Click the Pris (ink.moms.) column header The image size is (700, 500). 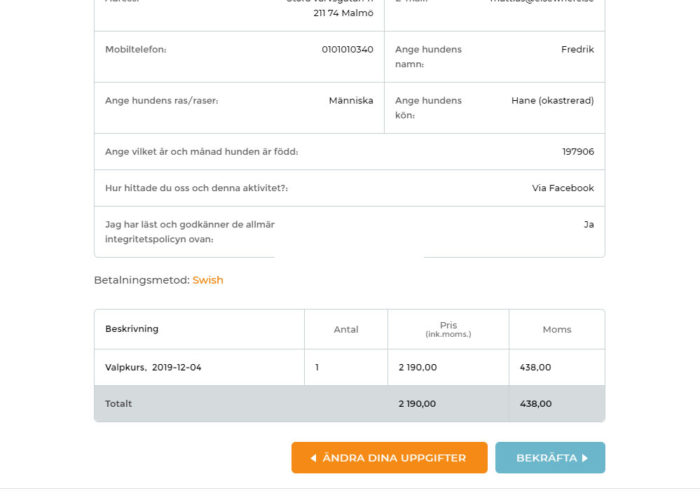(x=448, y=329)
